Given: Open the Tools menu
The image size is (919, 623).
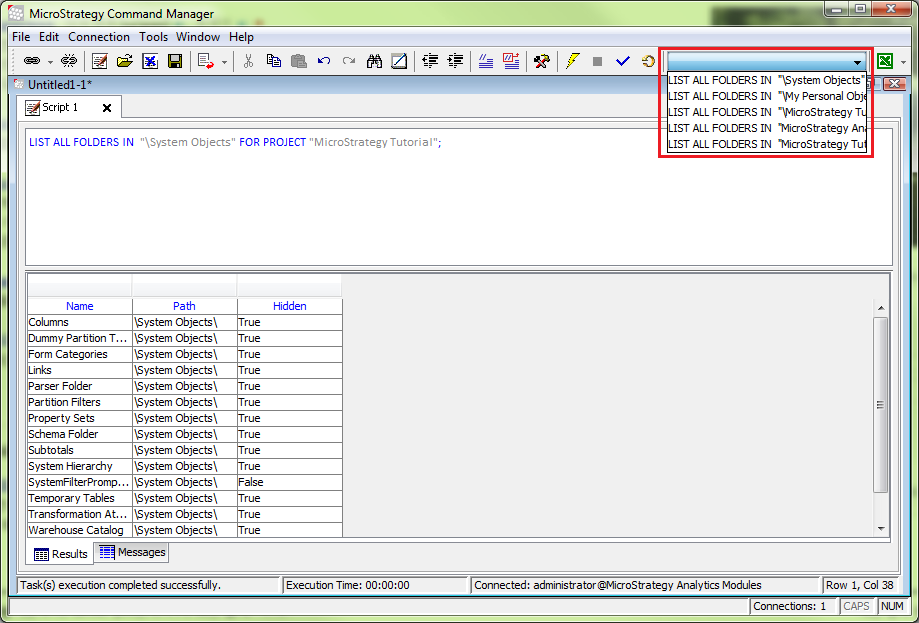Looking at the screenshot, I should coord(153,36).
